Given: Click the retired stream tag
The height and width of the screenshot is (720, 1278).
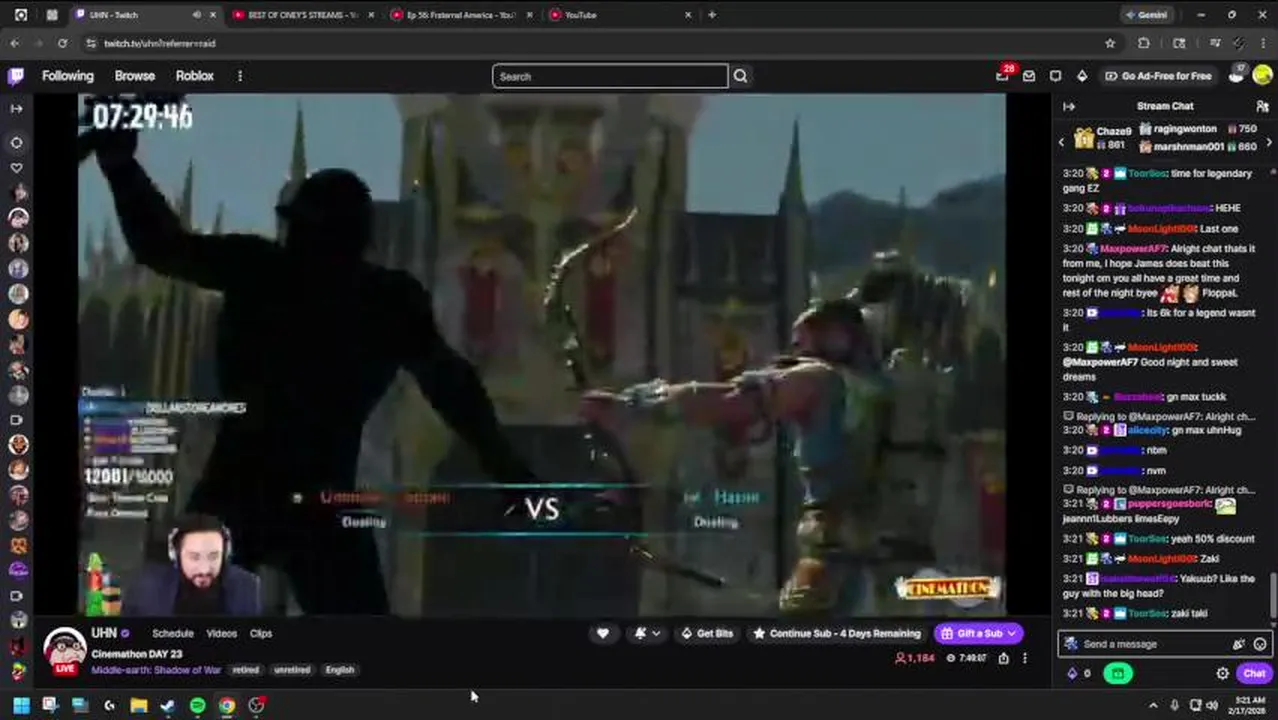Looking at the screenshot, I should pos(246,670).
